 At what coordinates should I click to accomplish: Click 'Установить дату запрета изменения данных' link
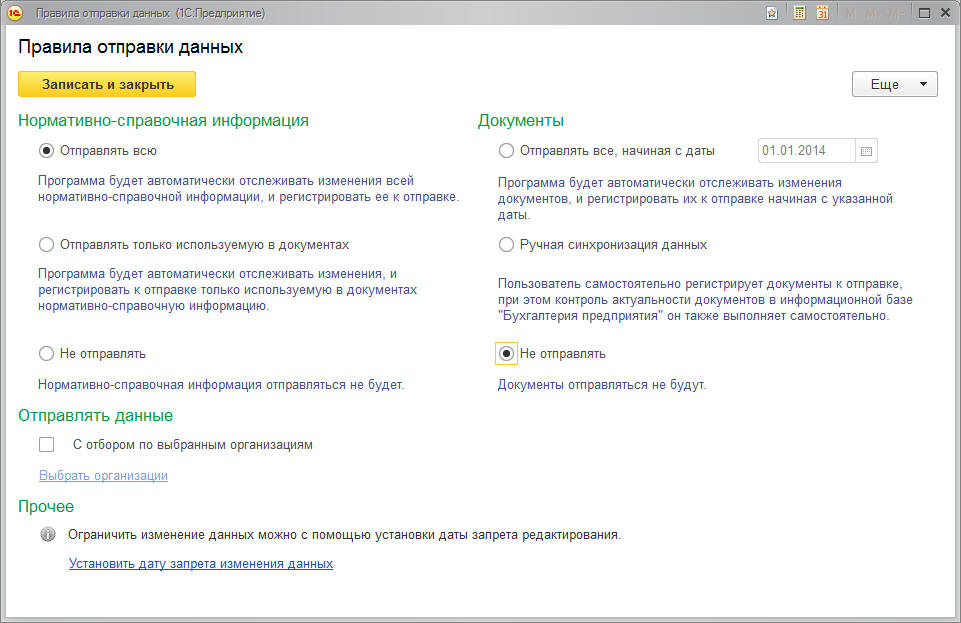[200, 564]
